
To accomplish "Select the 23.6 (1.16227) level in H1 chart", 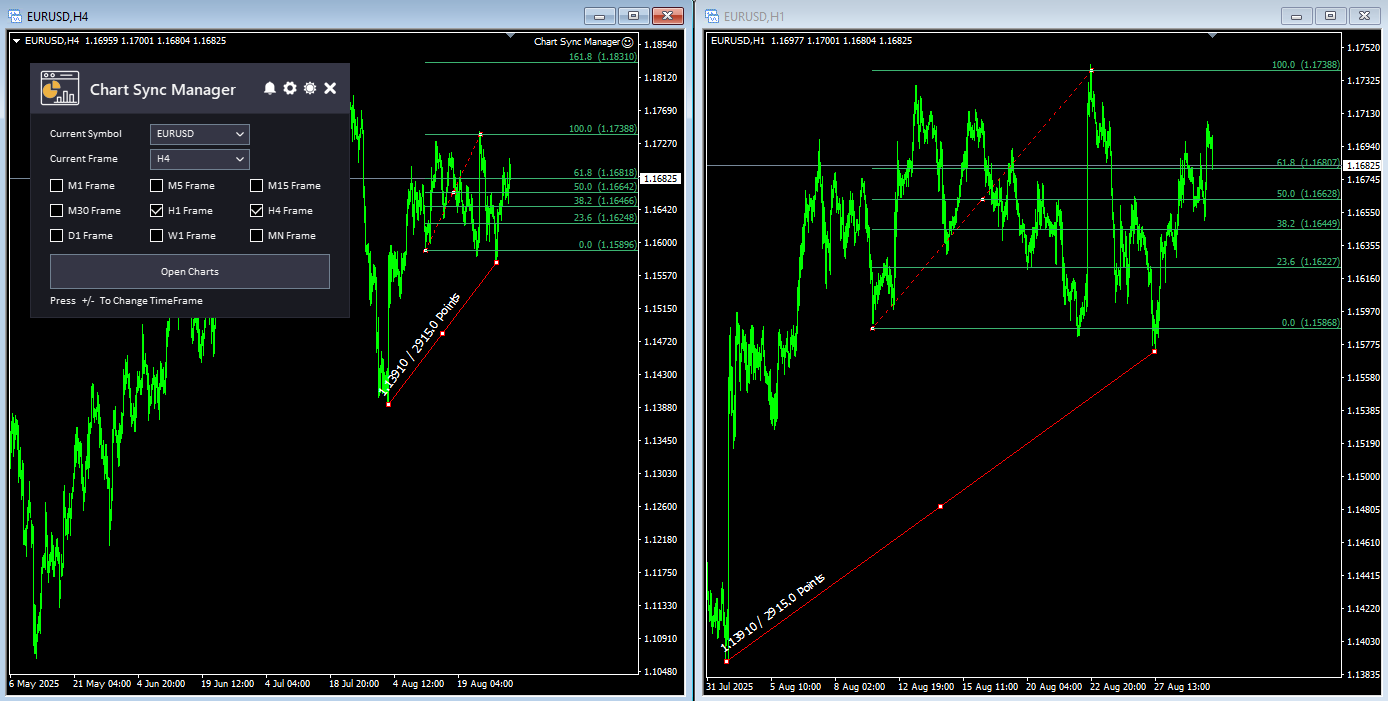I will click(1308, 262).
